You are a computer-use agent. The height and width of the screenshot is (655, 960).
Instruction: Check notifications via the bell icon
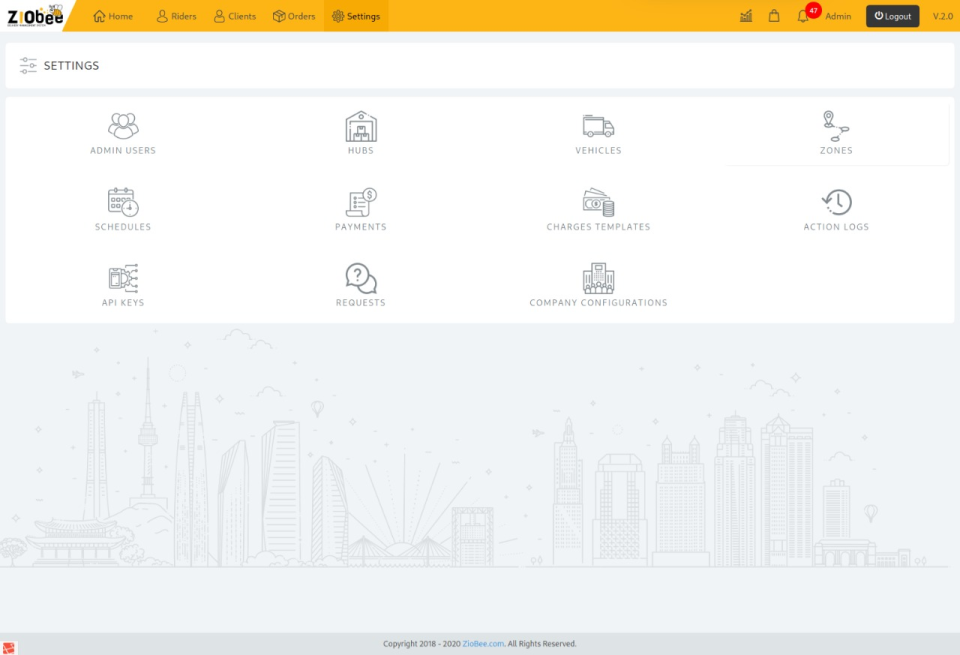(802, 17)
